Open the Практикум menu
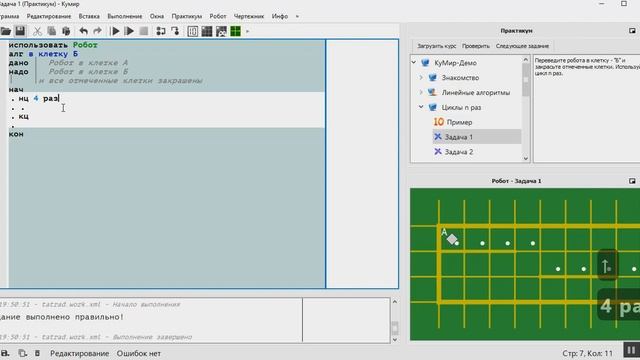Screen dimensions: 640x360 click(187, 16)
